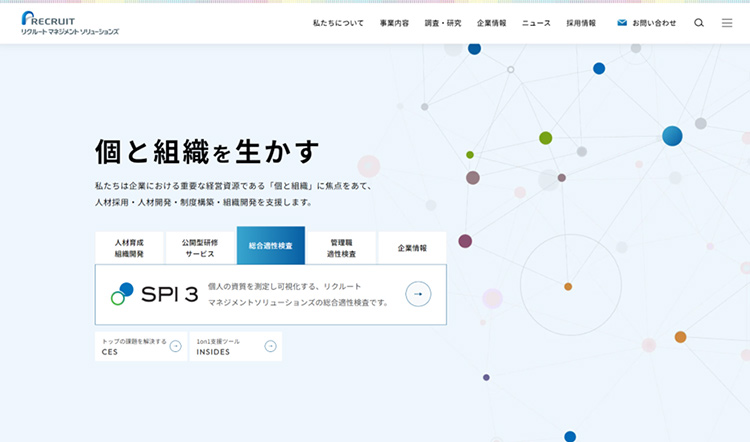Image resolution: width=750 pixels, height=442 pixels.
Task: Select the 管理職適性検査 tab
Action: [x=341, y=248]
